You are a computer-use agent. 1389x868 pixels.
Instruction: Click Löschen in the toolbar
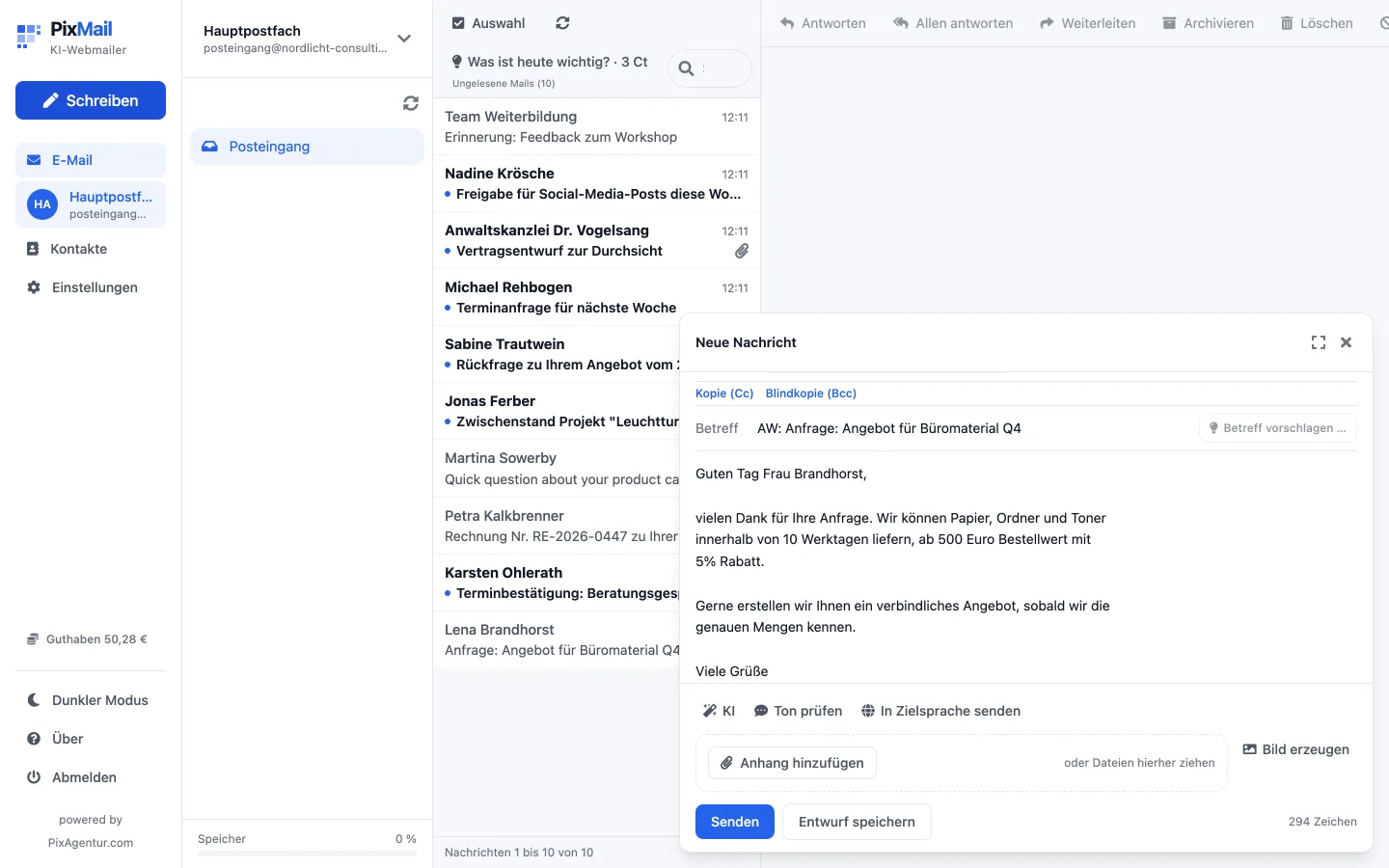1317,23
